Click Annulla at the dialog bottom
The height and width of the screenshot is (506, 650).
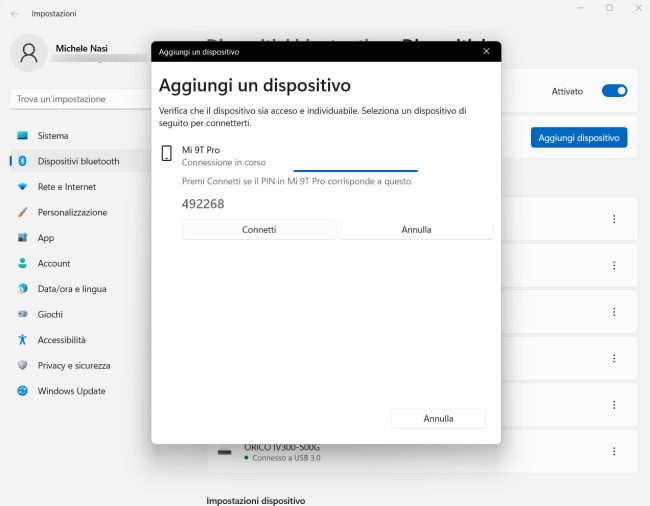tap(438, 418)
